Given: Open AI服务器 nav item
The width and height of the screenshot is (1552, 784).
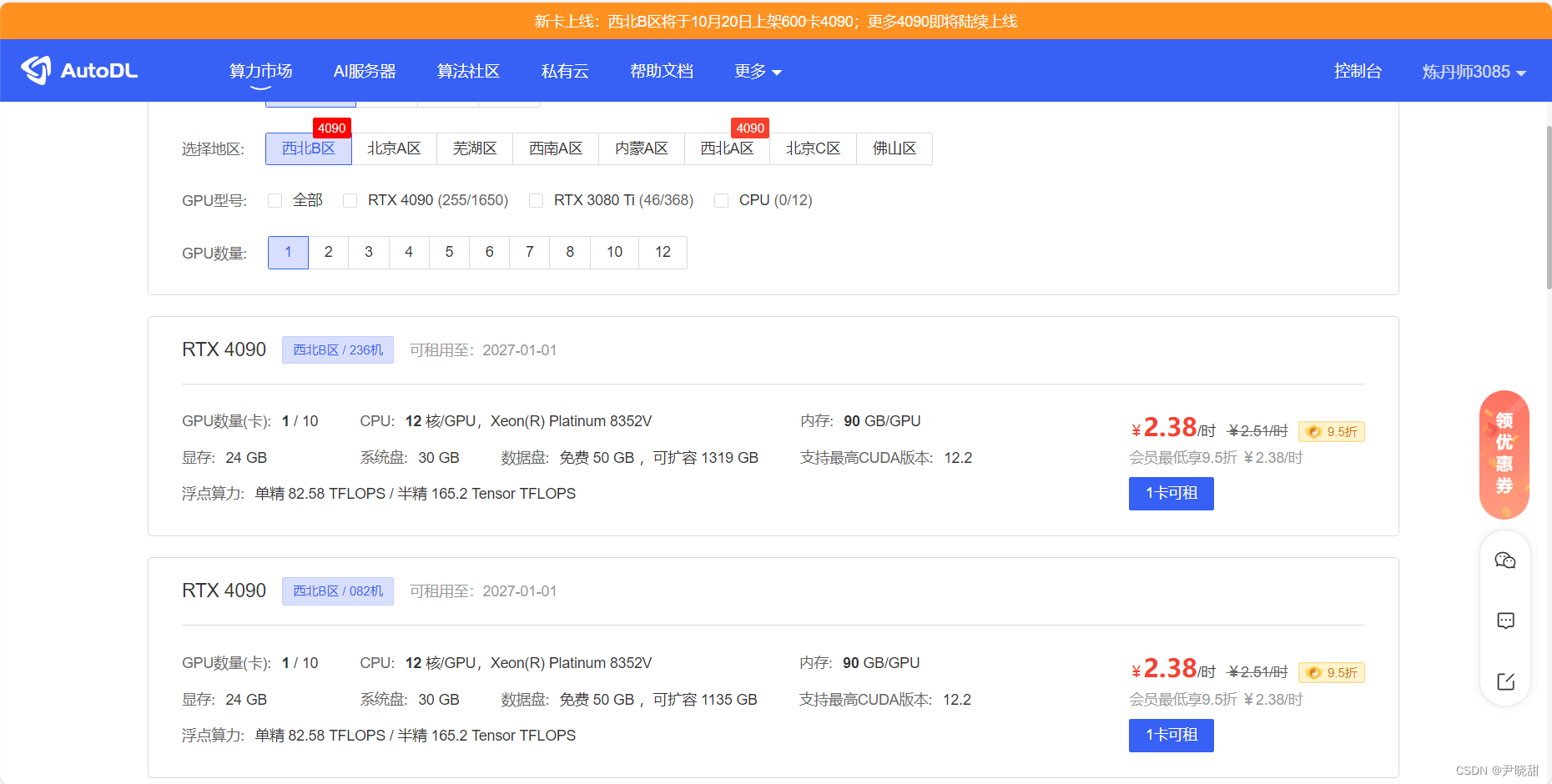Looking at the screenshot, I should tap(365, 72).
